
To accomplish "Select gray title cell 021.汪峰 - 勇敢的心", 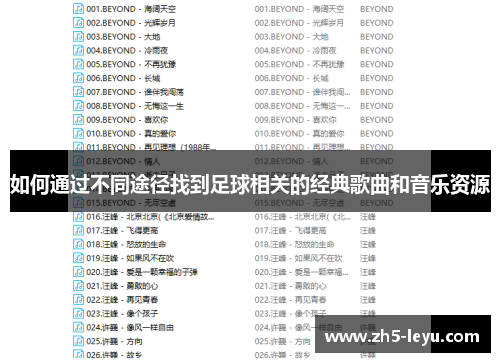I will pos(290,286).
